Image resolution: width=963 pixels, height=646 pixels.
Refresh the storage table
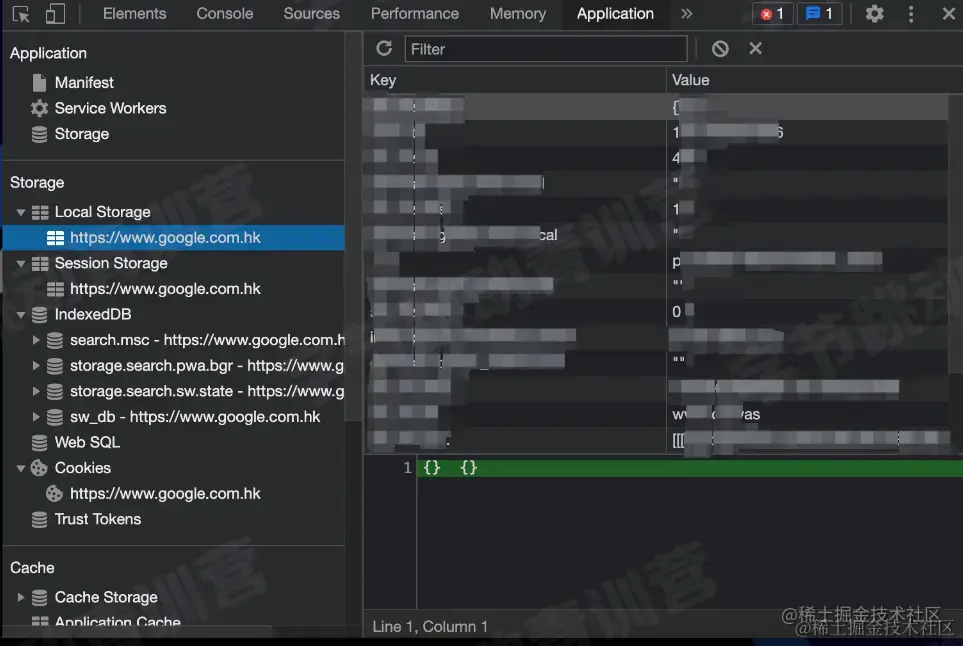(x=384, y=49)
